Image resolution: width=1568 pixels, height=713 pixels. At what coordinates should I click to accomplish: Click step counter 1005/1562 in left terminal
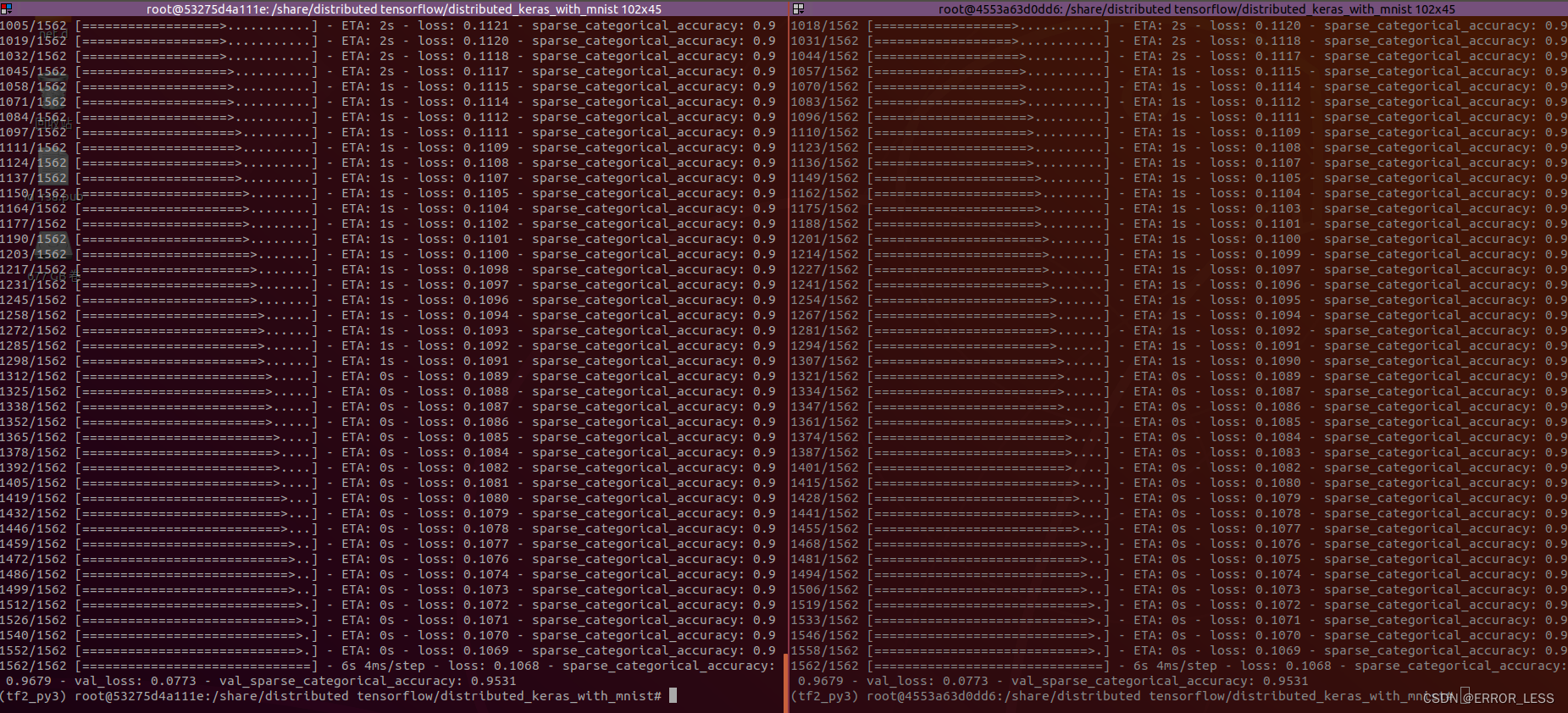[33, 25]
